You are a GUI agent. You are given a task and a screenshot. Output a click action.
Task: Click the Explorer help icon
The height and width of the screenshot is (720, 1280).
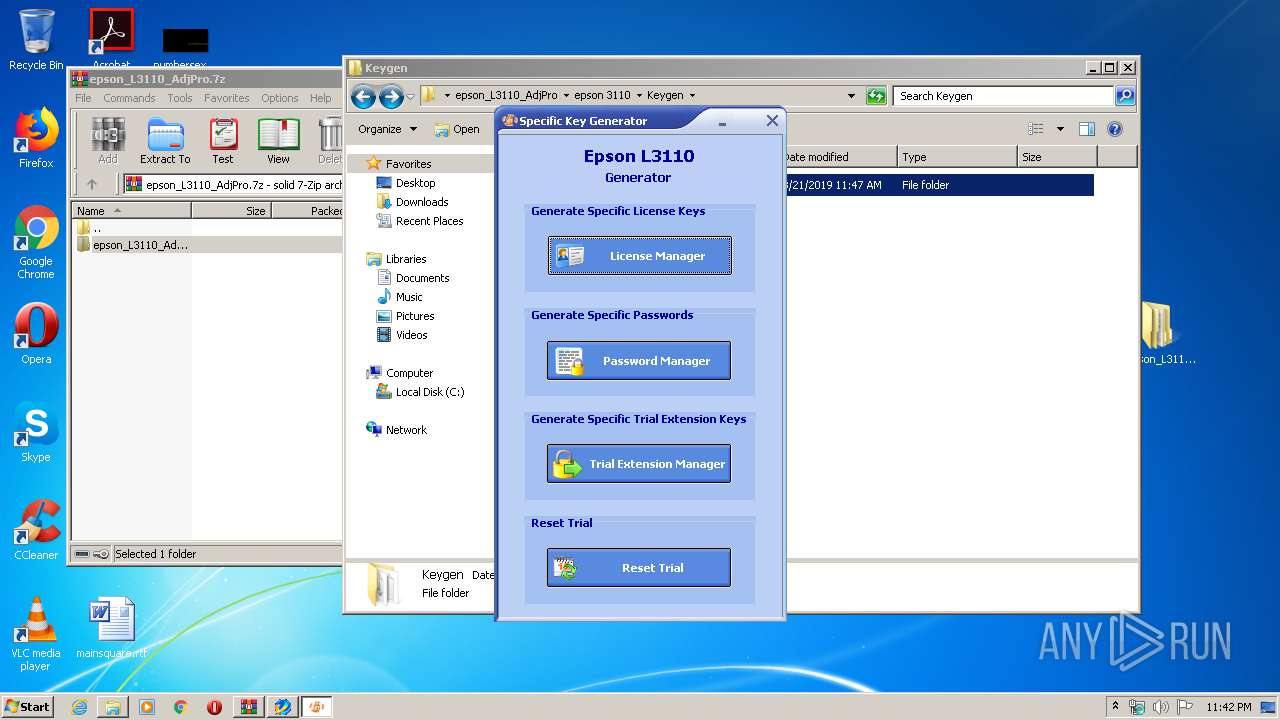1115,129
